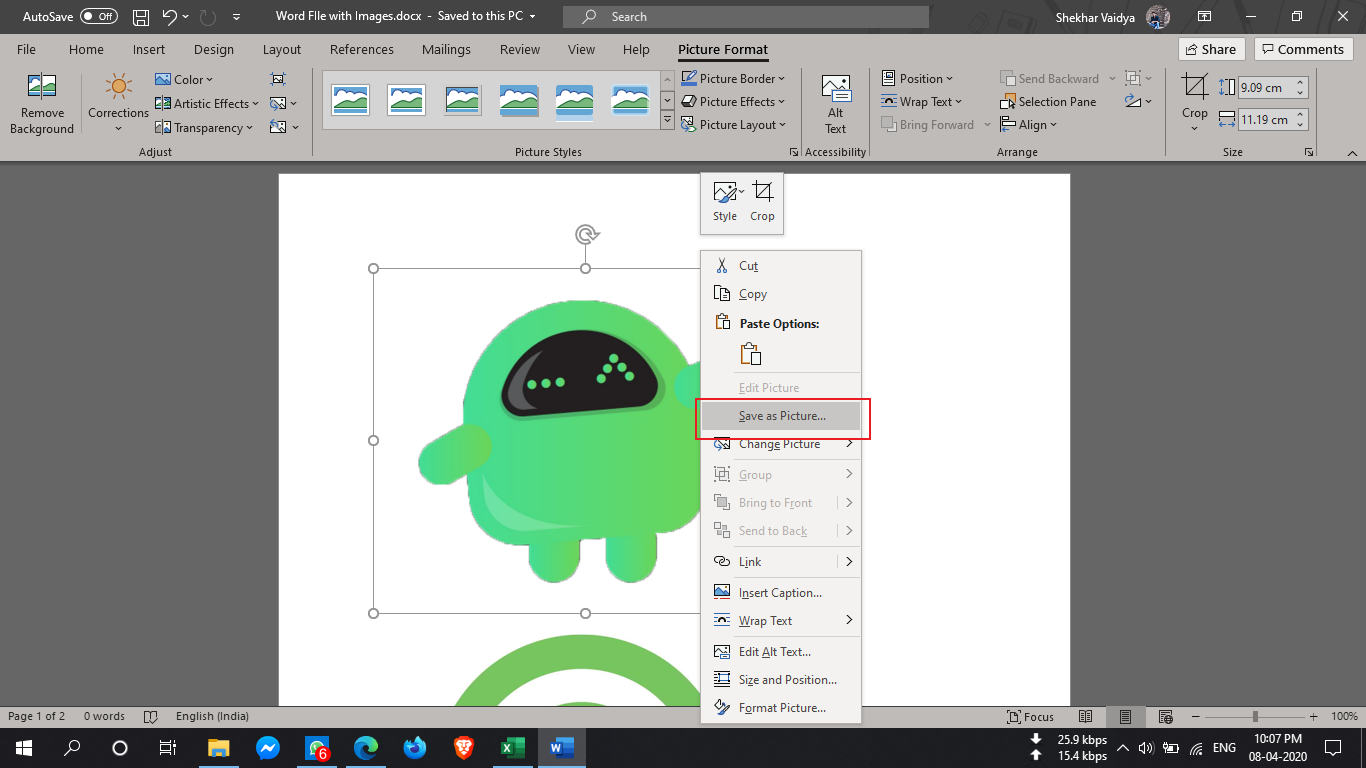Open the Corrections tool
Screen dimensions: 1366x768
tap(118, 104)
